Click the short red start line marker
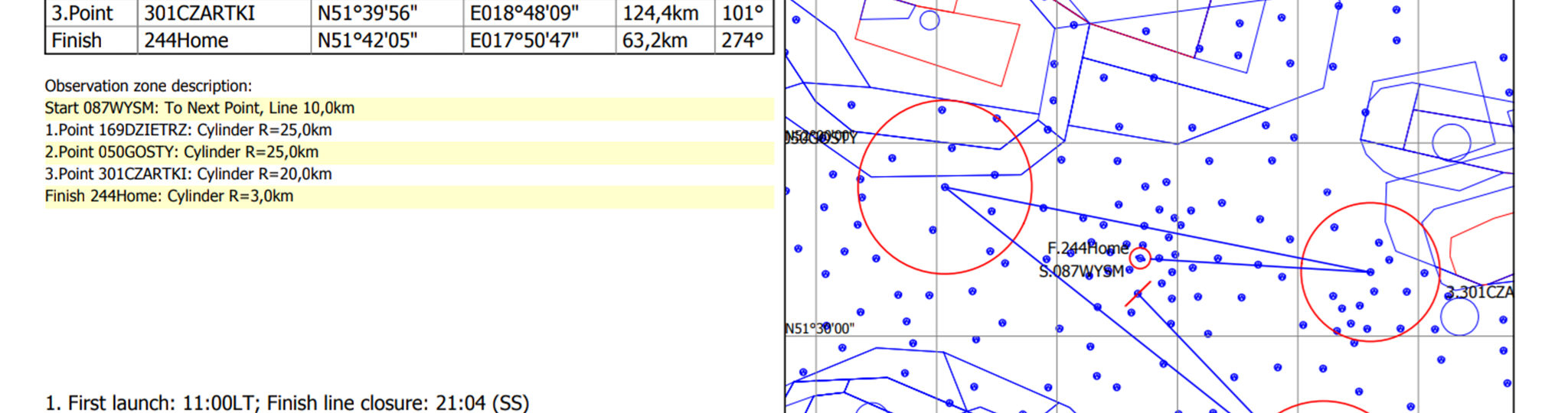The width and height of the screenshot is (1568, 413). tap(1137, 294)
